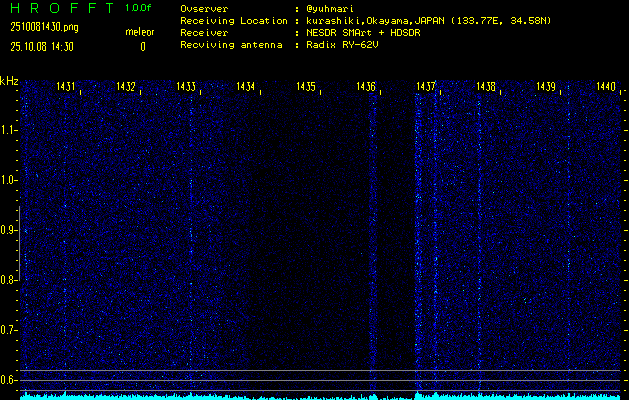This screenshot has height=400, width=629.
Task: Click the Receiver label
Action: pos(204,33)
